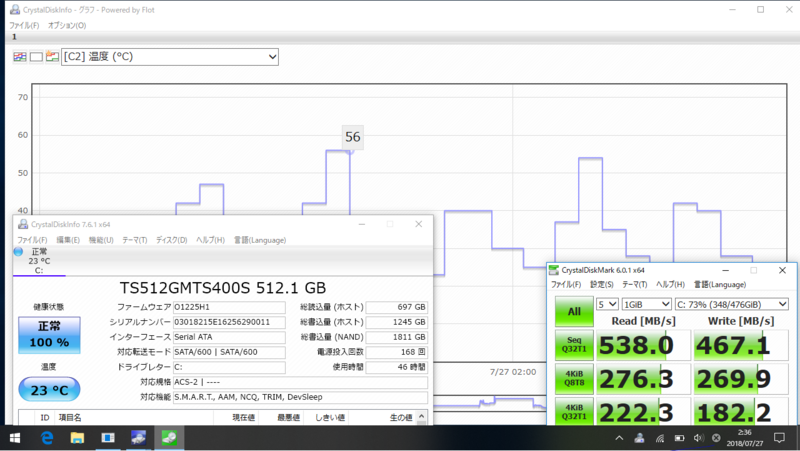
Task: Click the circled X tray icon beside the volume icon
Action: [716, 438]
